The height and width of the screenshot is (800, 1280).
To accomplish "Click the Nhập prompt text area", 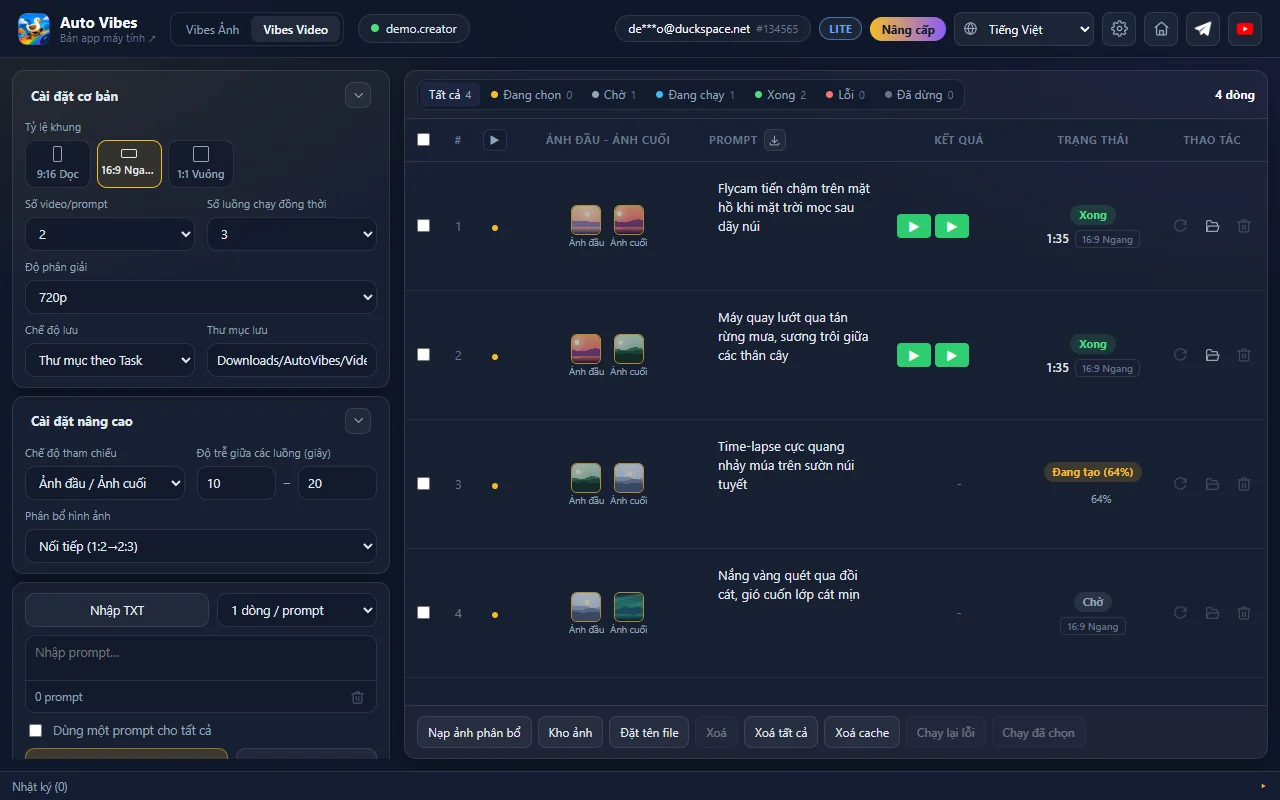I will click(201, 659).
